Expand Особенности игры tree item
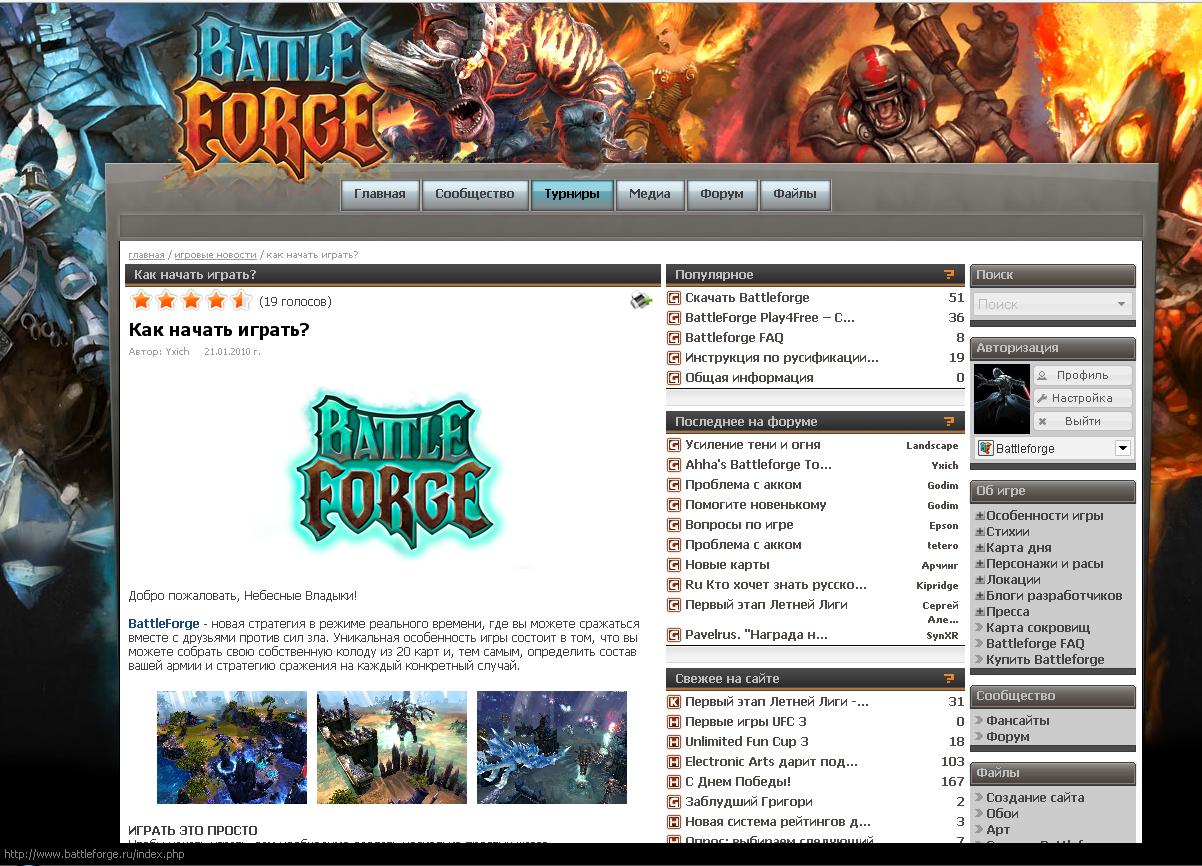This screenshot has width=1202, height=866. pyautogui.click(x=980, y=516)
